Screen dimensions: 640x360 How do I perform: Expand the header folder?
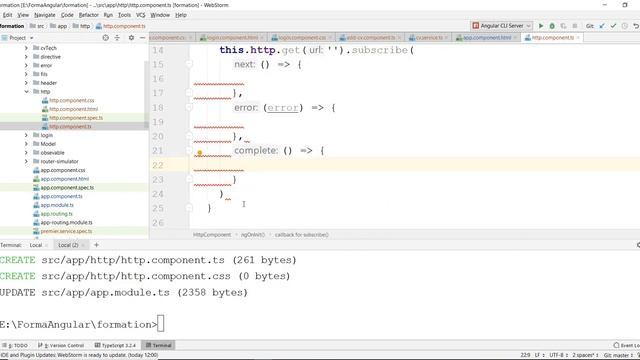[26, 83]
